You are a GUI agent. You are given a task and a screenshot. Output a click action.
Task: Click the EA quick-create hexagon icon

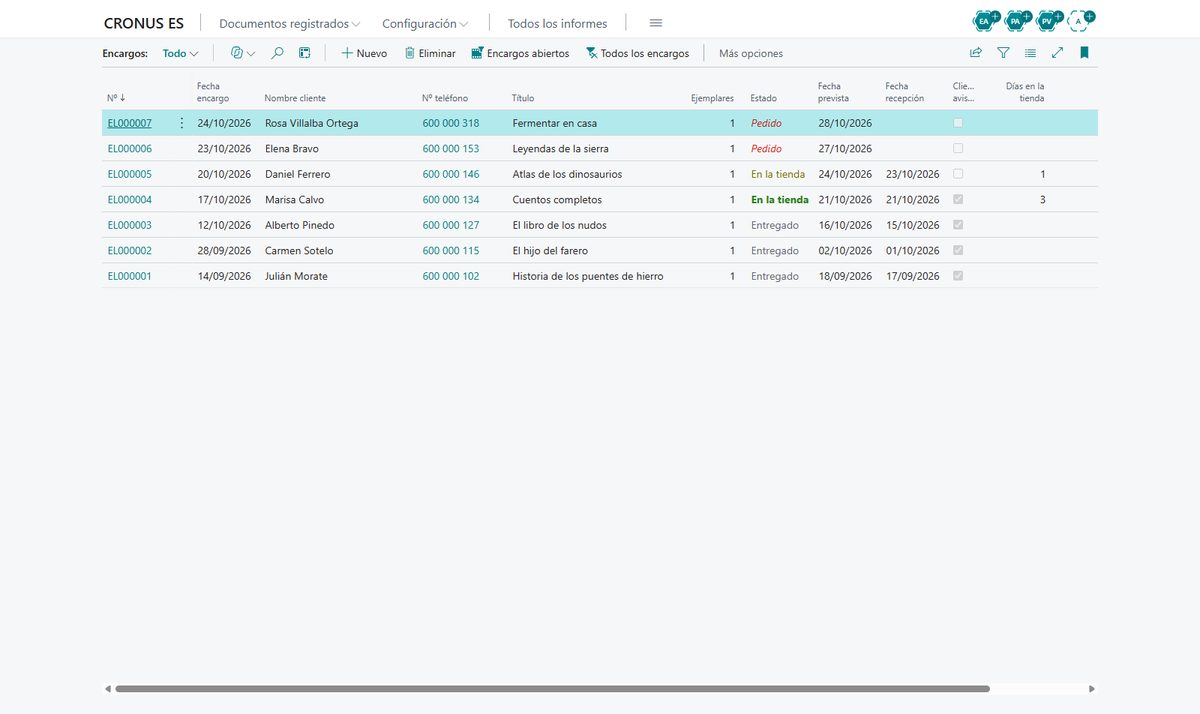click(986, 21)
